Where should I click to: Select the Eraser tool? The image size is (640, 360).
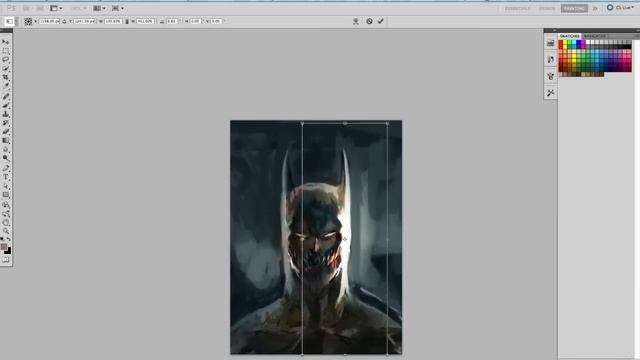6,131
